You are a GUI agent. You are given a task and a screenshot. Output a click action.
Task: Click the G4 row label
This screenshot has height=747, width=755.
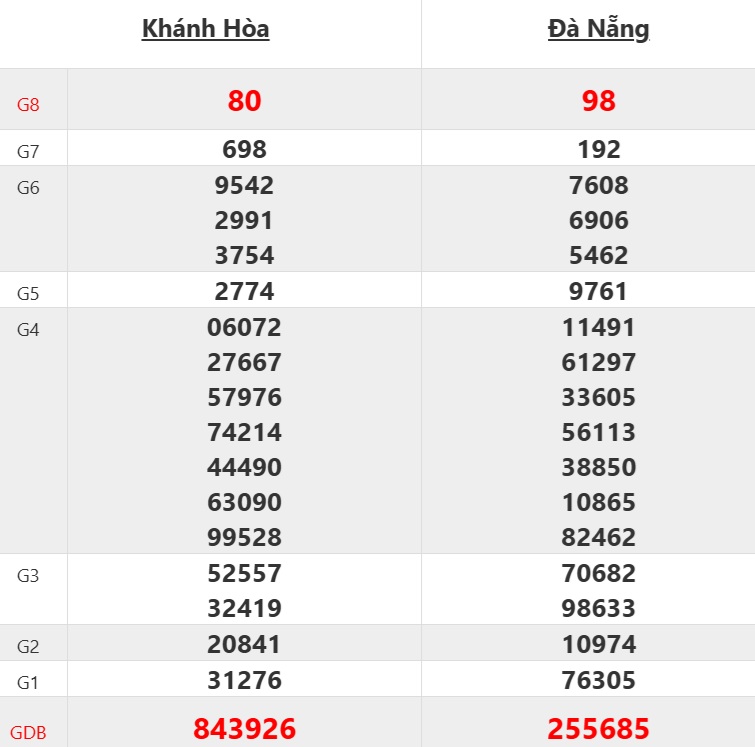pyautogui.click(x=28, y=330)
